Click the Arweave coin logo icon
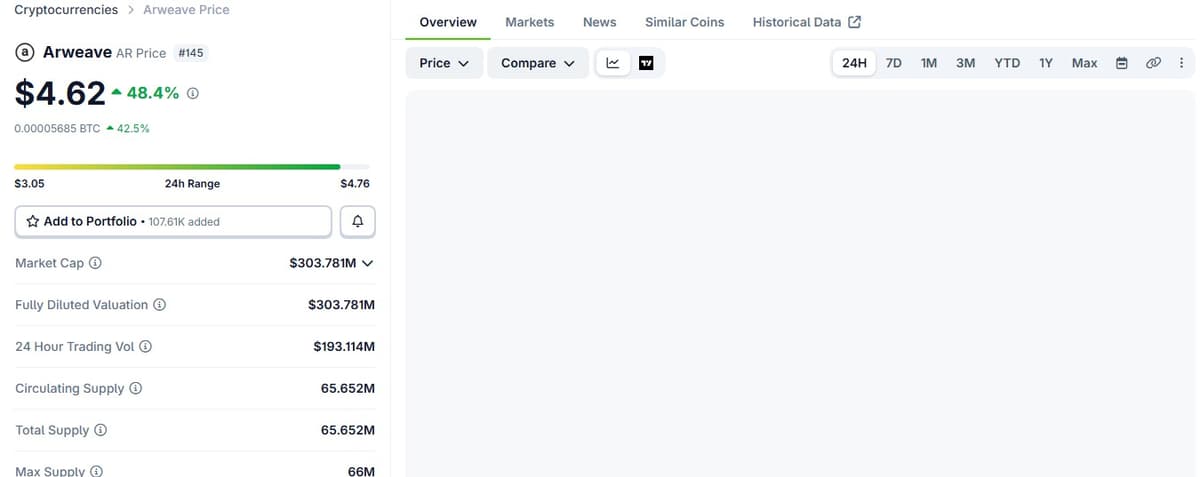 tap(25, 52)
